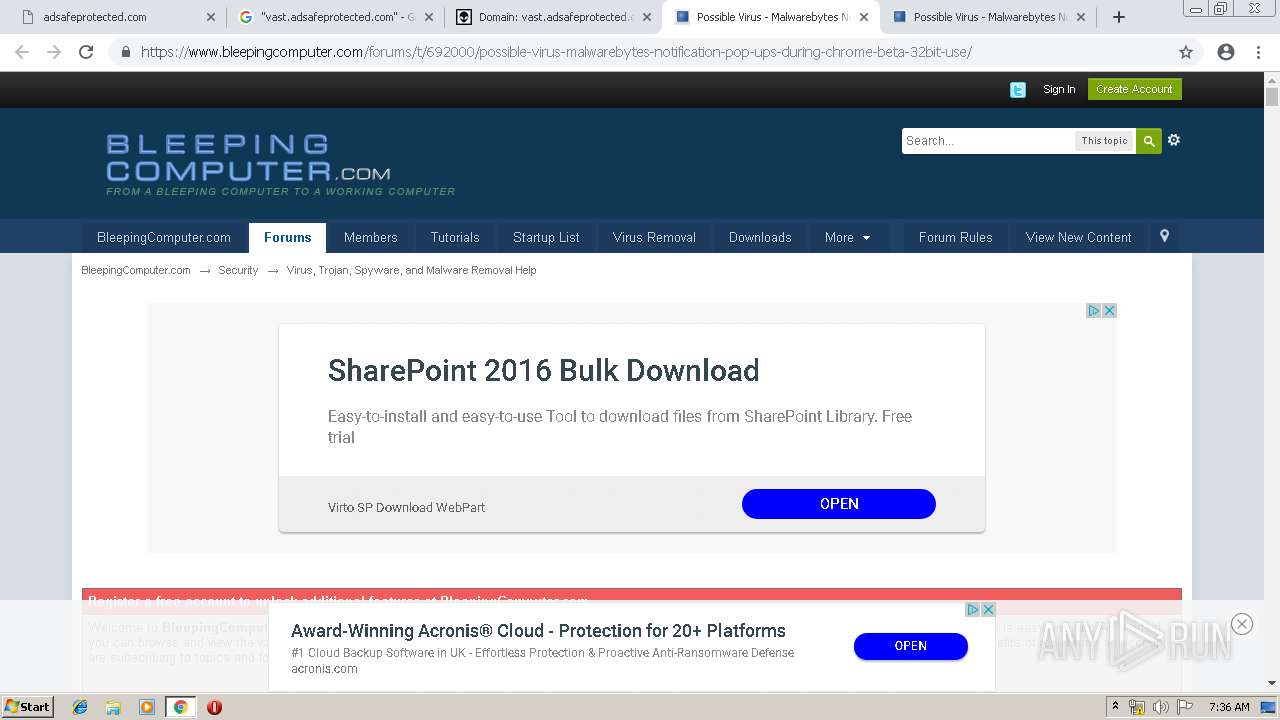Click View New Content

[1078, 237]
